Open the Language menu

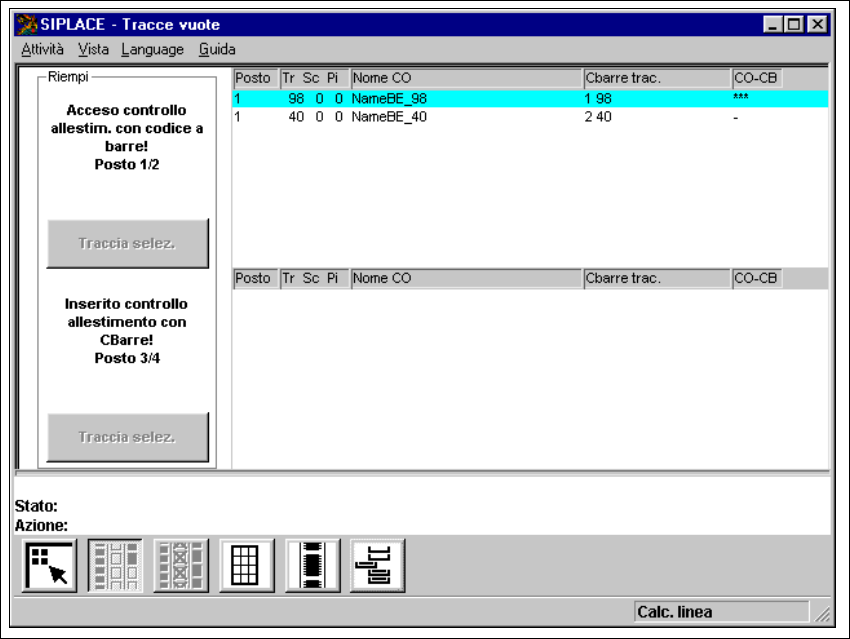click(152, 49)
